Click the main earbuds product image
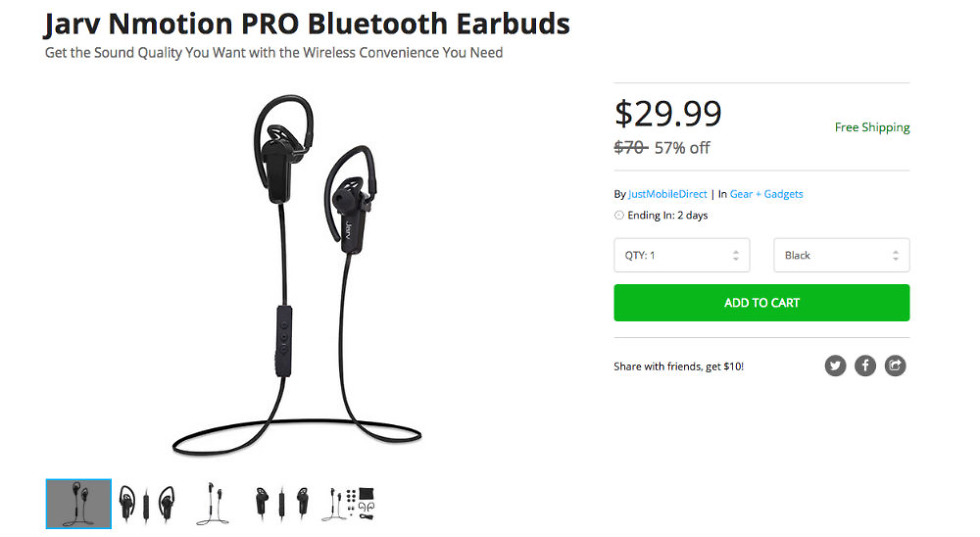The height and width of the screenshot is (537, 980). [x=297, y=275]
